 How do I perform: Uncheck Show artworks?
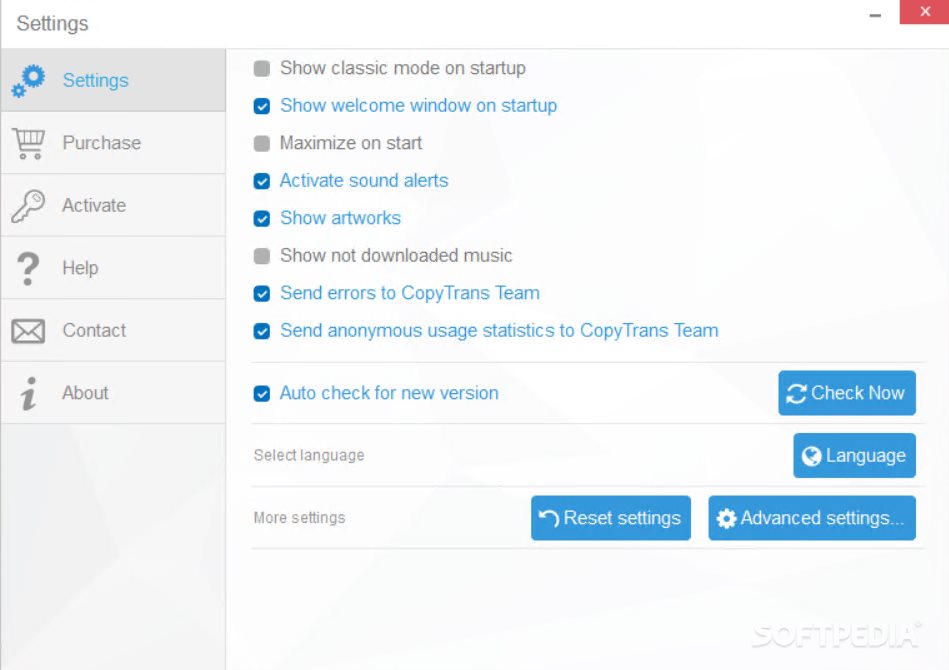261,218
